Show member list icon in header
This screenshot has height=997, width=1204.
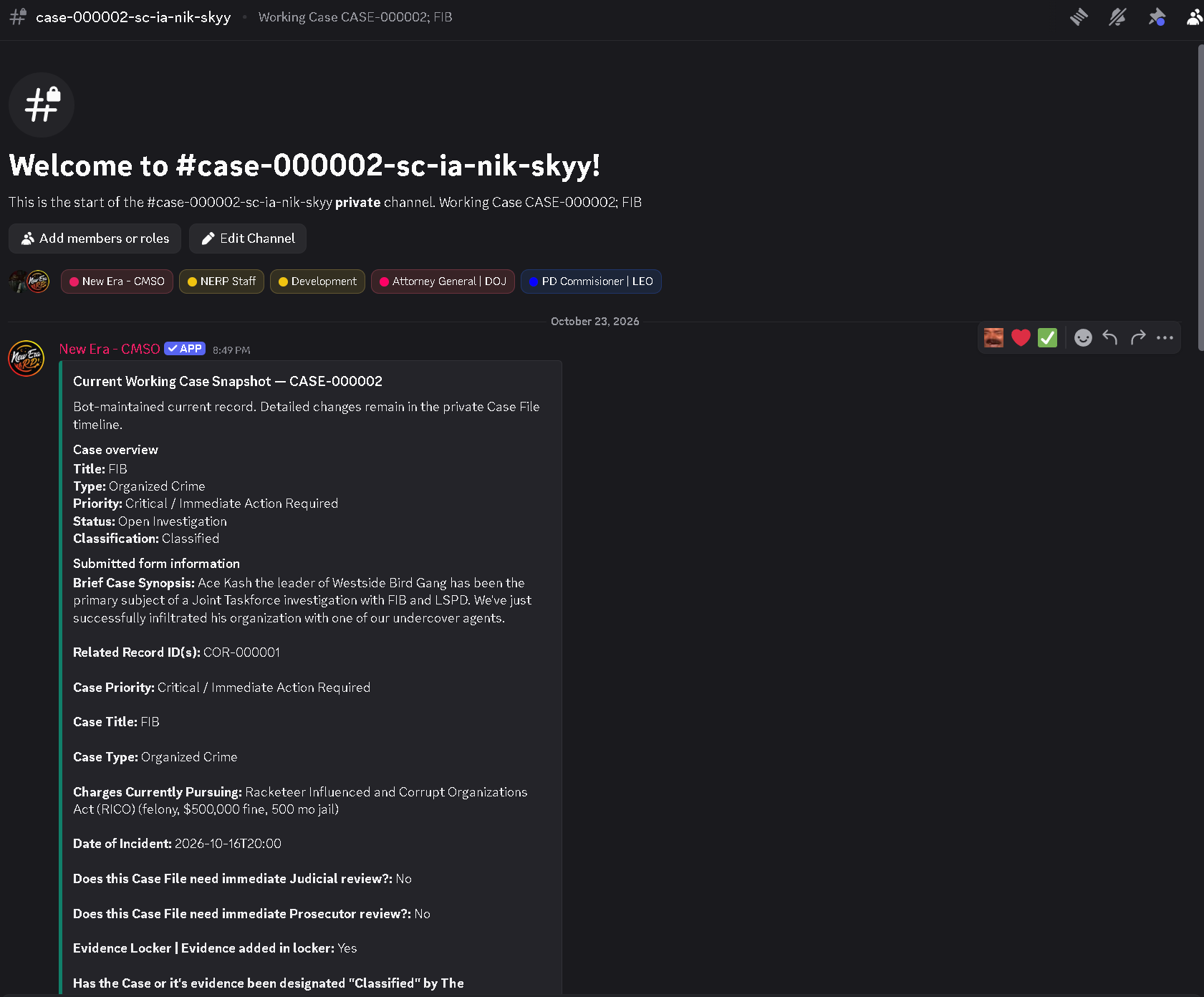point(1194,16)
